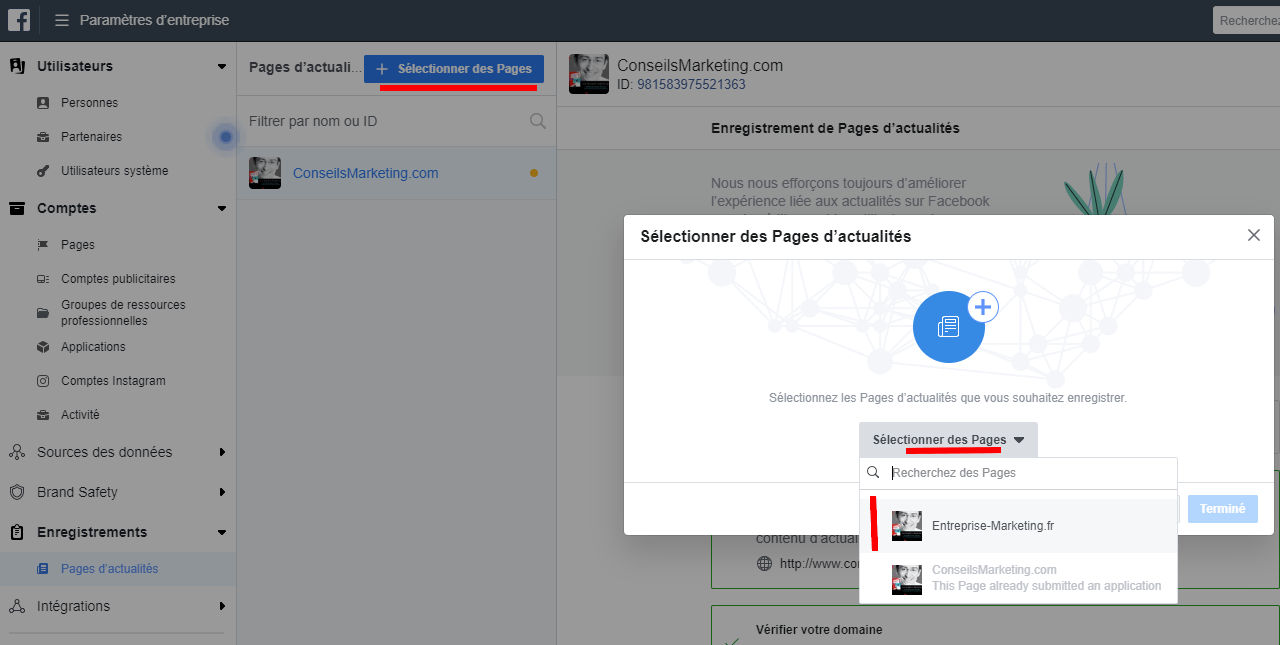Expand the Brand Safety arrow
This screenshot has height=645, width=1280.
click(222, 492)
